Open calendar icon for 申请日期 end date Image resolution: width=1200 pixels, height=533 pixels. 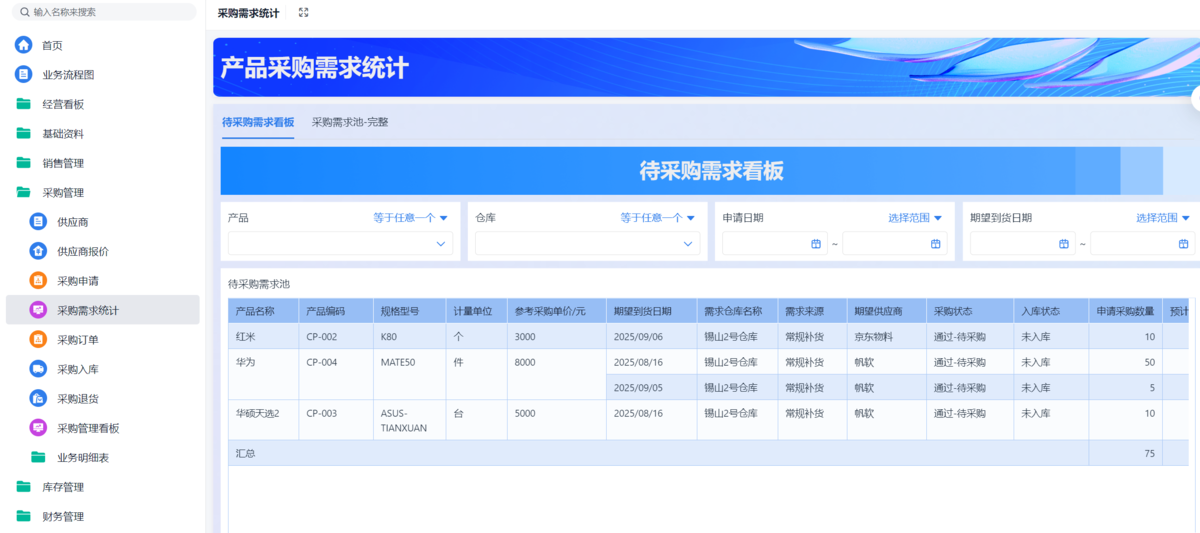(936, 244)
